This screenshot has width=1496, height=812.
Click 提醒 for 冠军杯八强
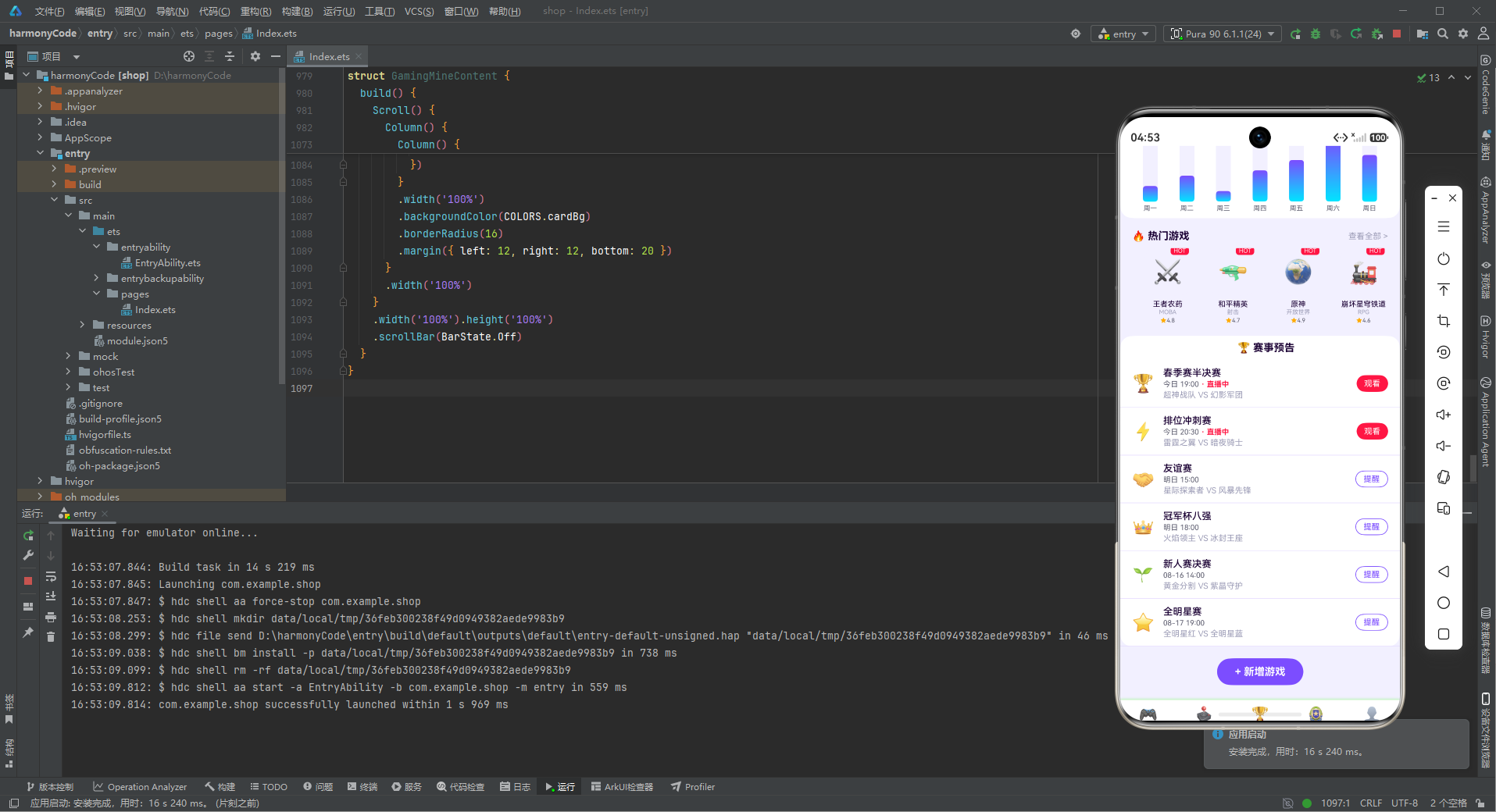click(x=1371, y=527)
